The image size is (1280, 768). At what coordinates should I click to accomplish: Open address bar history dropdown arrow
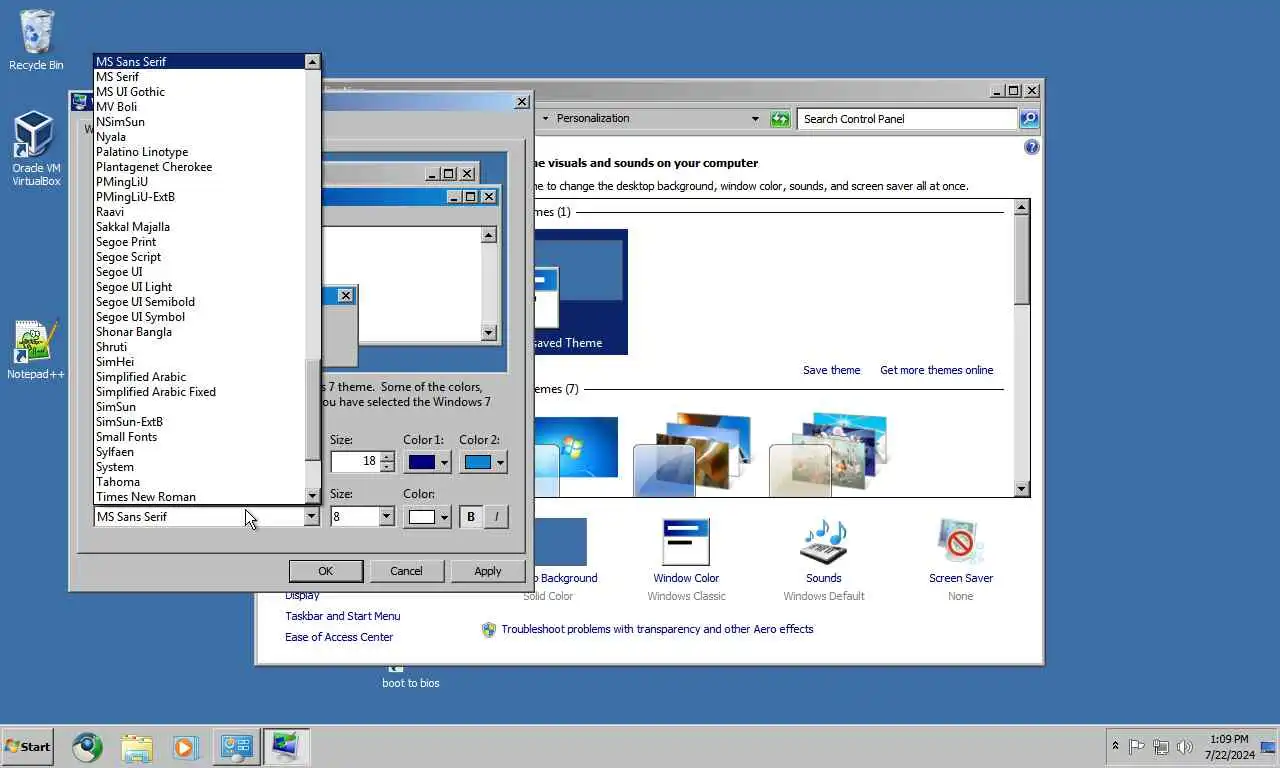pos(755,119)
